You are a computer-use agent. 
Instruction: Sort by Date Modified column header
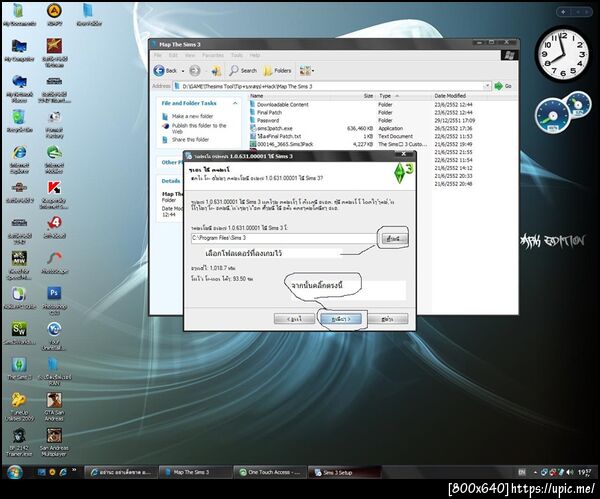point(450,96)
